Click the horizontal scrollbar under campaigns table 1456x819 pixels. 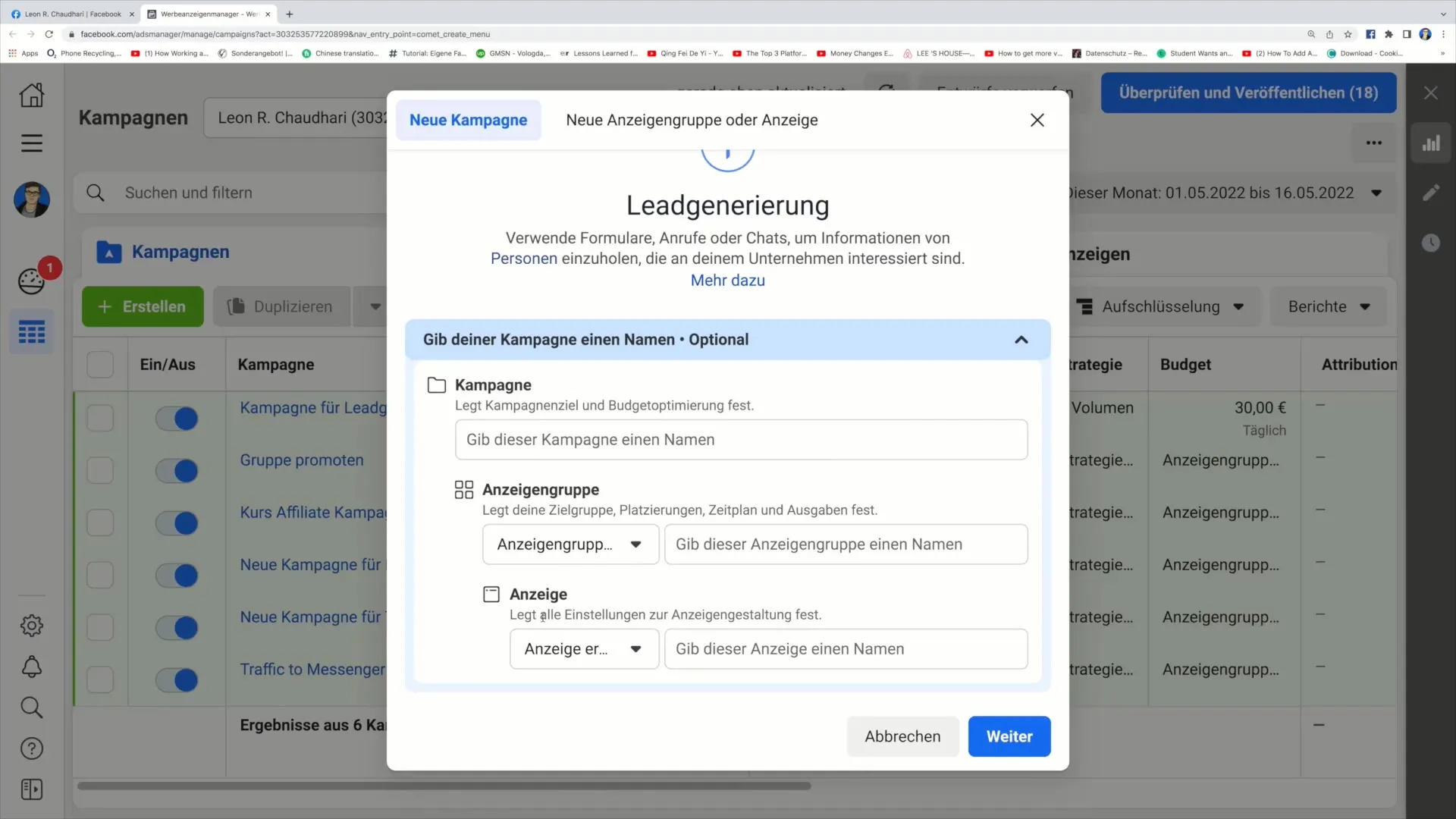click(444, 786)
